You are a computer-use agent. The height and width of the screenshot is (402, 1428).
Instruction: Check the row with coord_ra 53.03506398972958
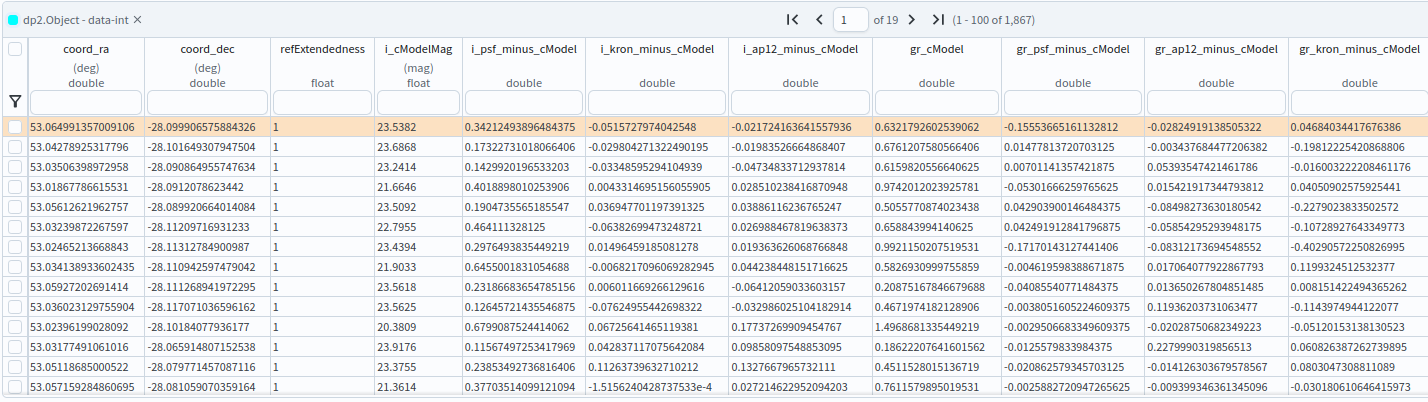point(14,166)
